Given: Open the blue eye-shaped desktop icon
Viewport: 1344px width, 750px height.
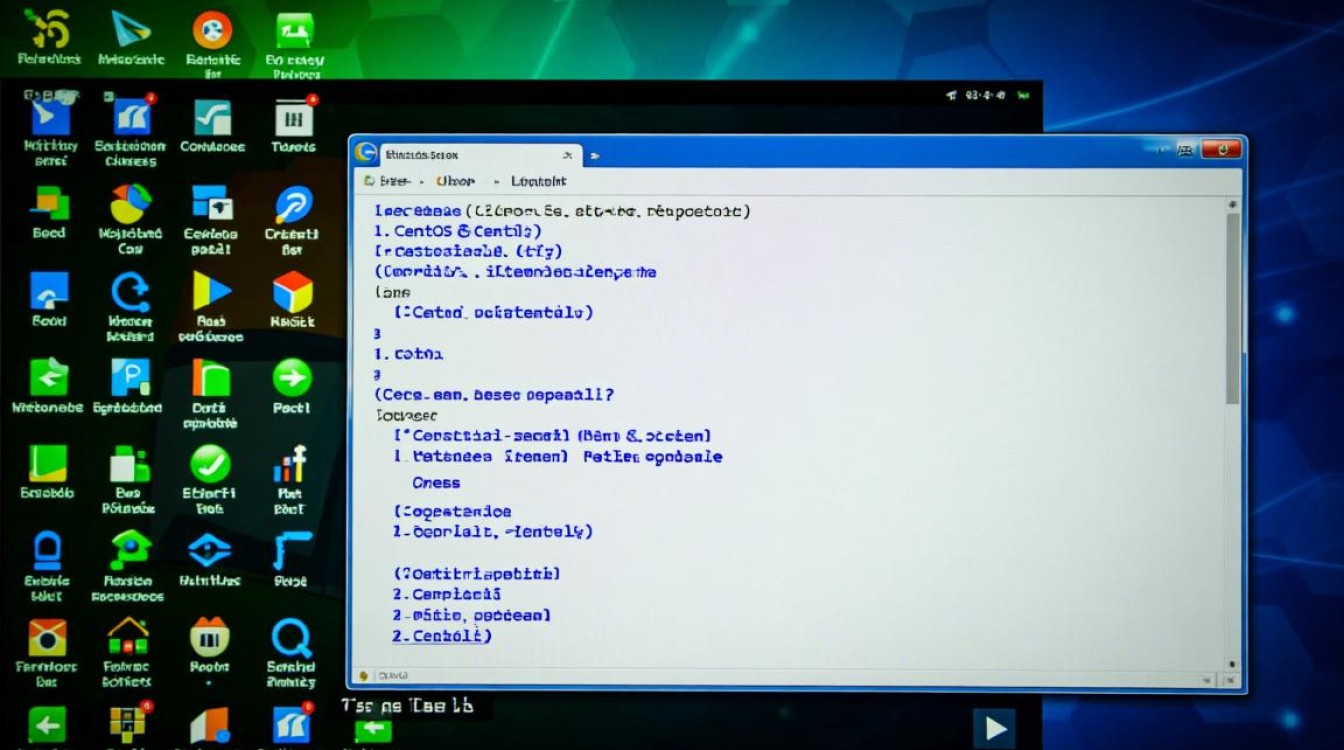Looking at the screenshot, I should [x=210, y=549].
